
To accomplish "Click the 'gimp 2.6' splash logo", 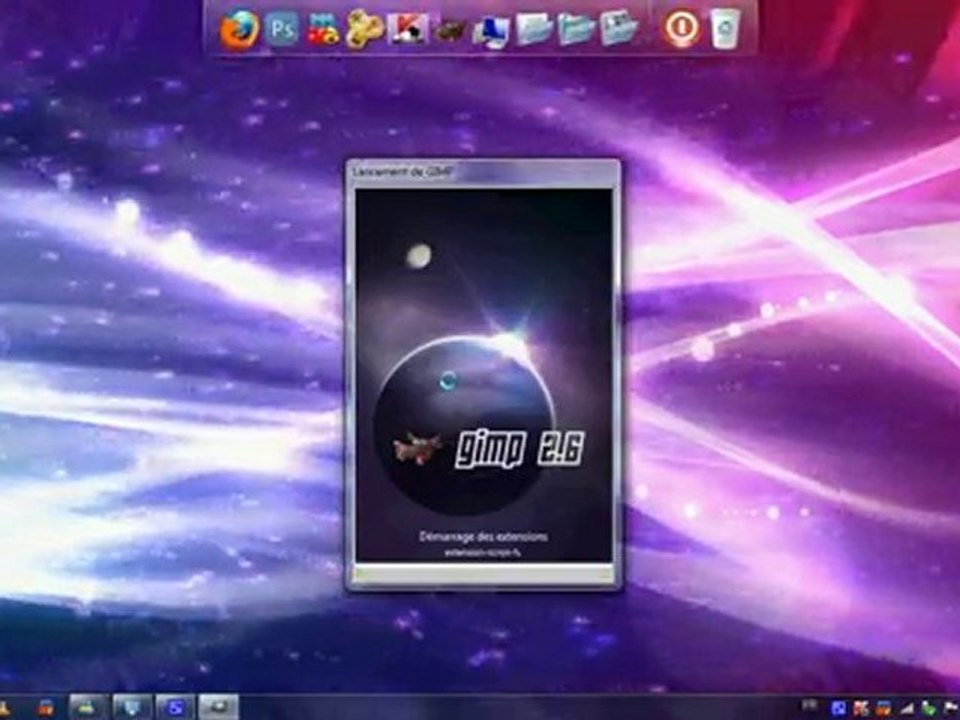I will 519,449.
